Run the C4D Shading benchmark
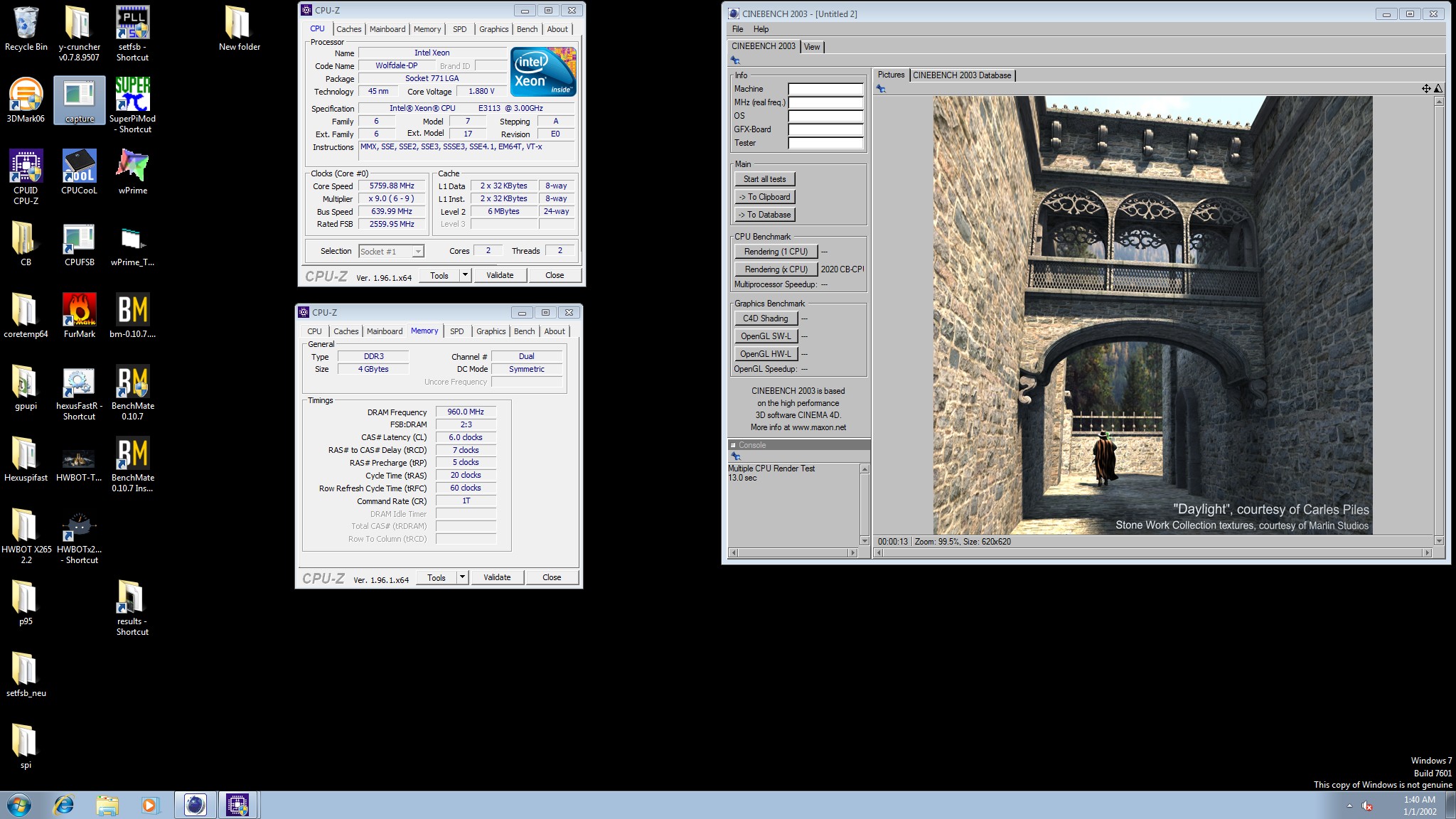The height and width of the screenshot is (819, 1456). (766, 318)
